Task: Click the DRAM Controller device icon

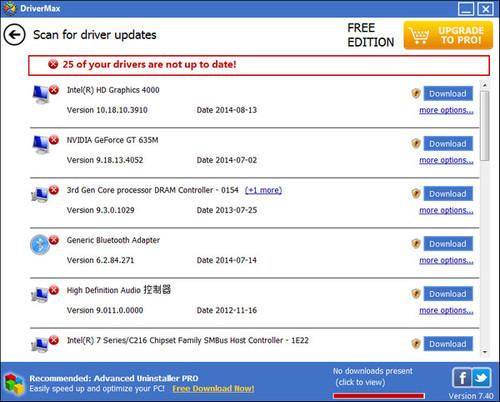Action: [x=40, y=195]
